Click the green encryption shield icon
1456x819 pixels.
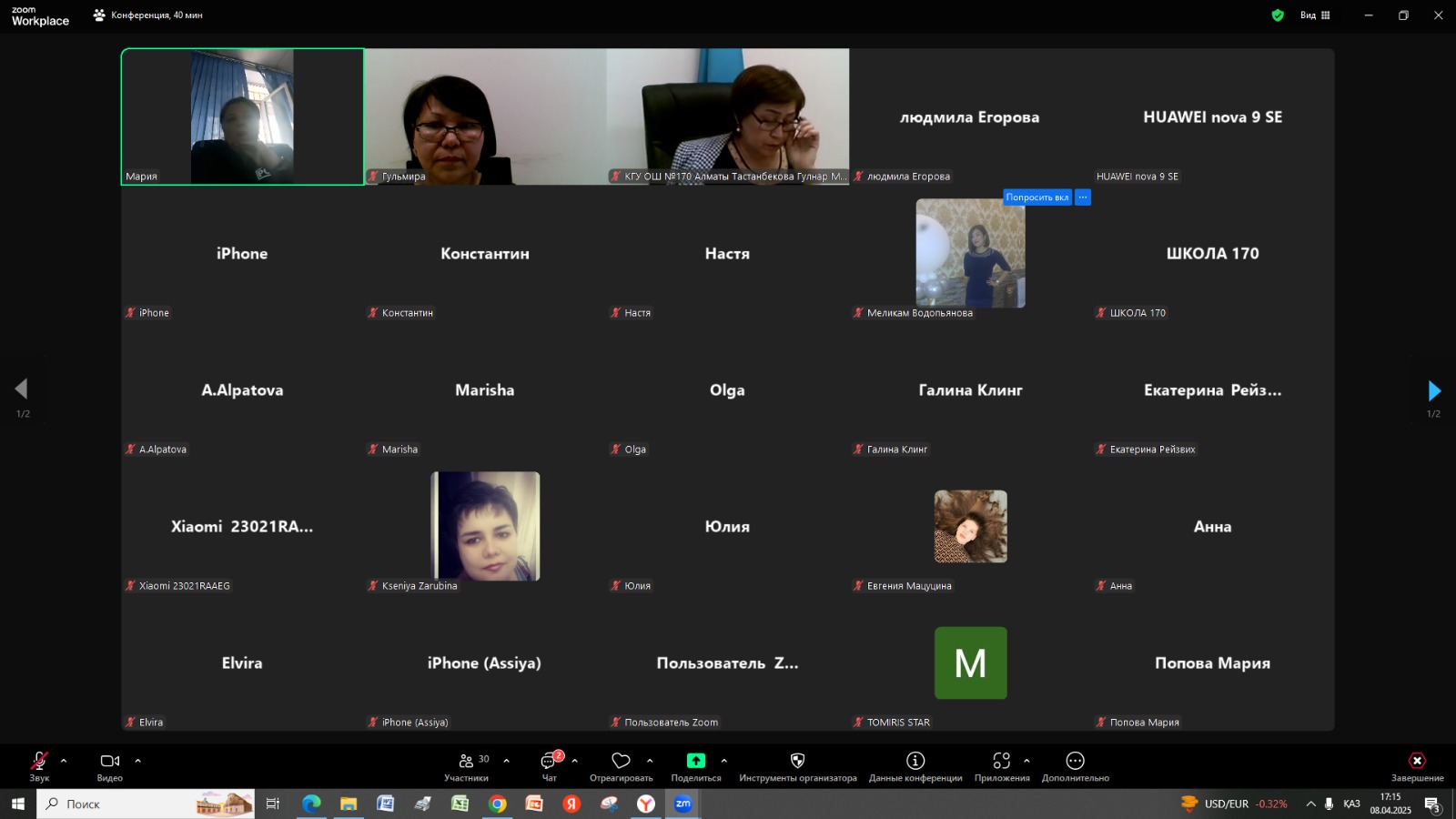1278,15
